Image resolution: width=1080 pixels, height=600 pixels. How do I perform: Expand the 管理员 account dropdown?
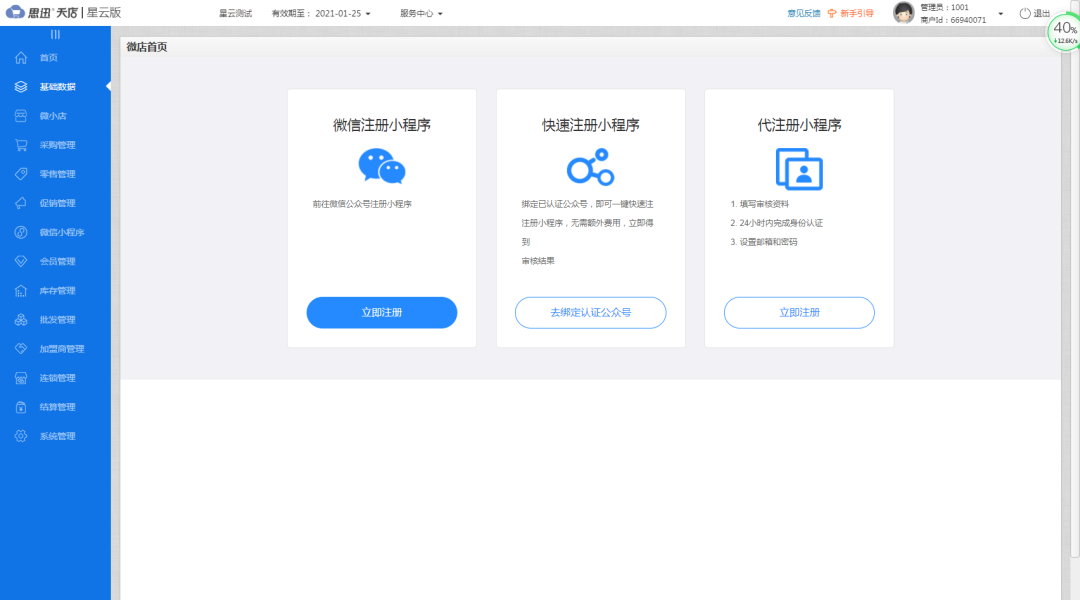[955, 13]
